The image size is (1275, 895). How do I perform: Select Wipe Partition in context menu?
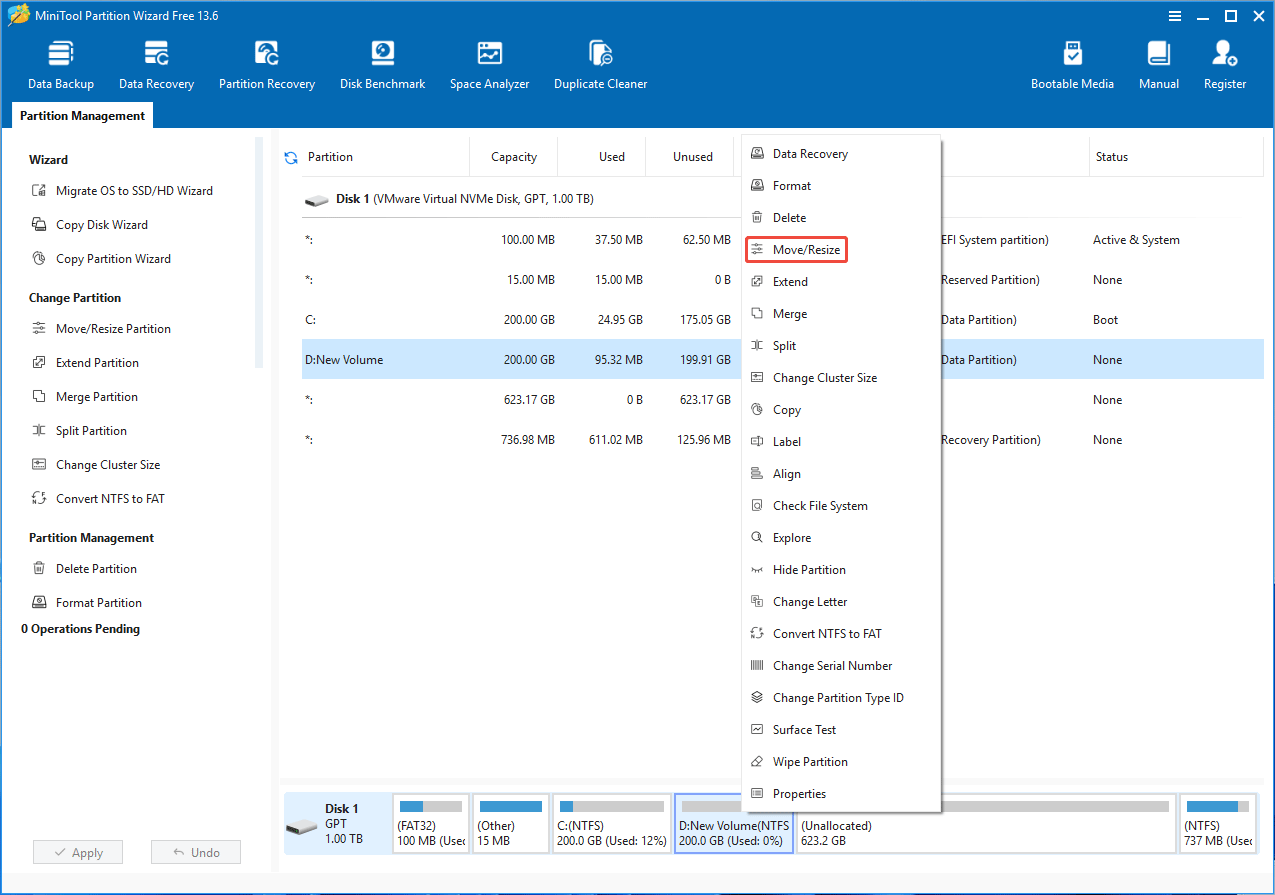[840, 762]
